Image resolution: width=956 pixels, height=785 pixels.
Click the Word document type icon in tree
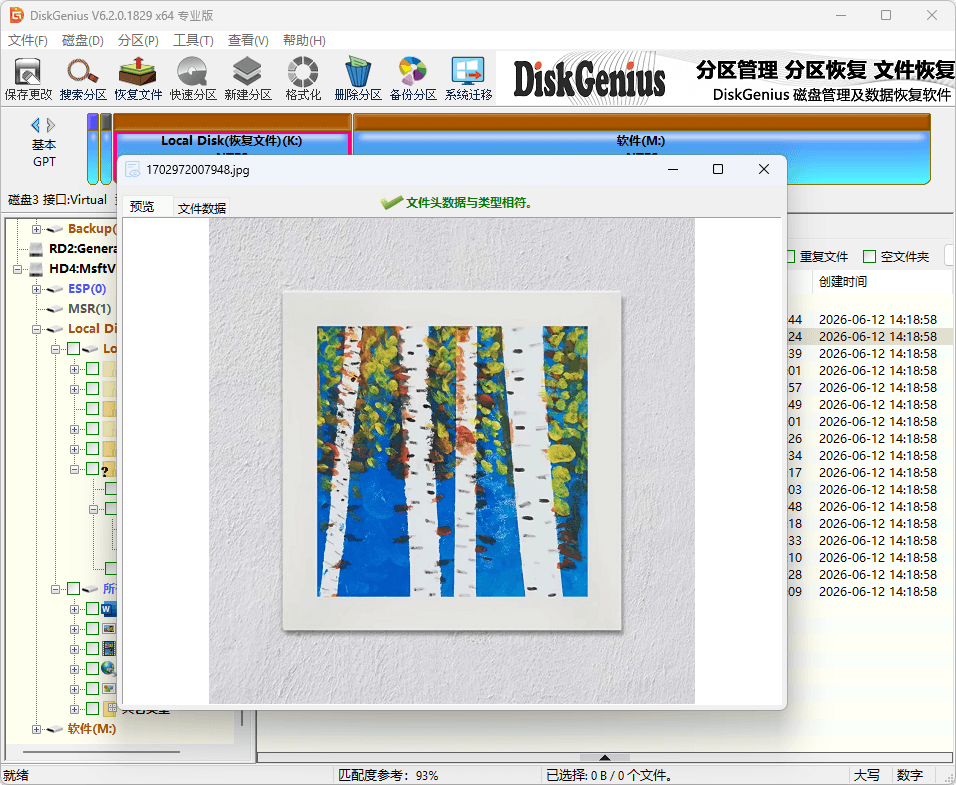(109, 609)
